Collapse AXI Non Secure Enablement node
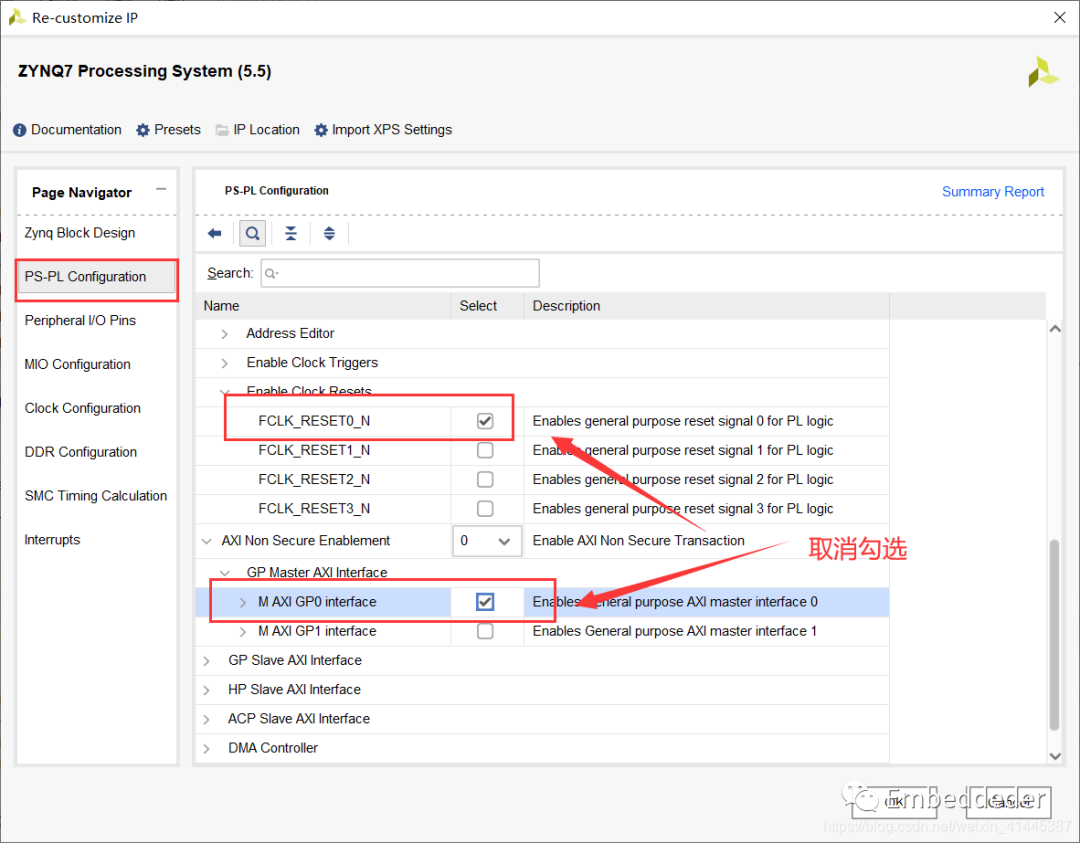The height and width of the screenshot is (843, 1080). (206, 541)
